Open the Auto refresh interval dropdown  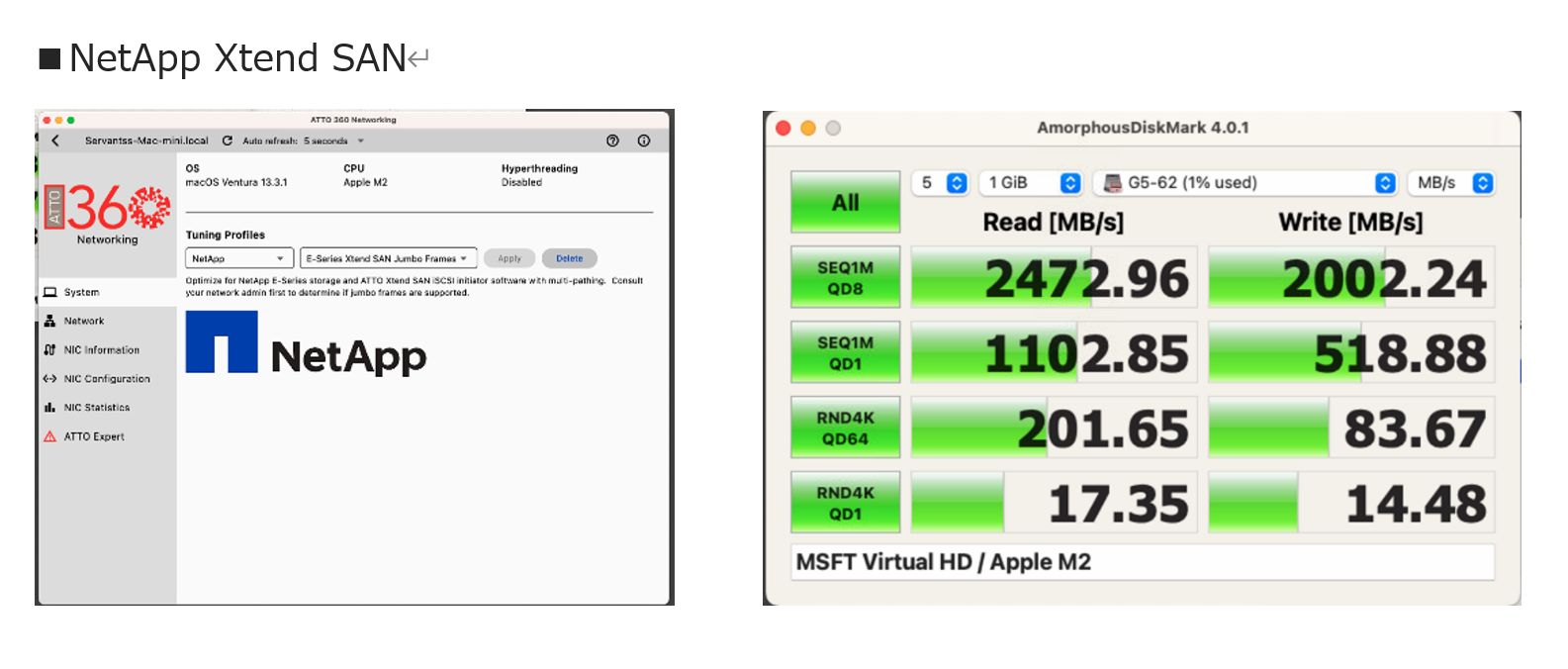pos(334,141)
